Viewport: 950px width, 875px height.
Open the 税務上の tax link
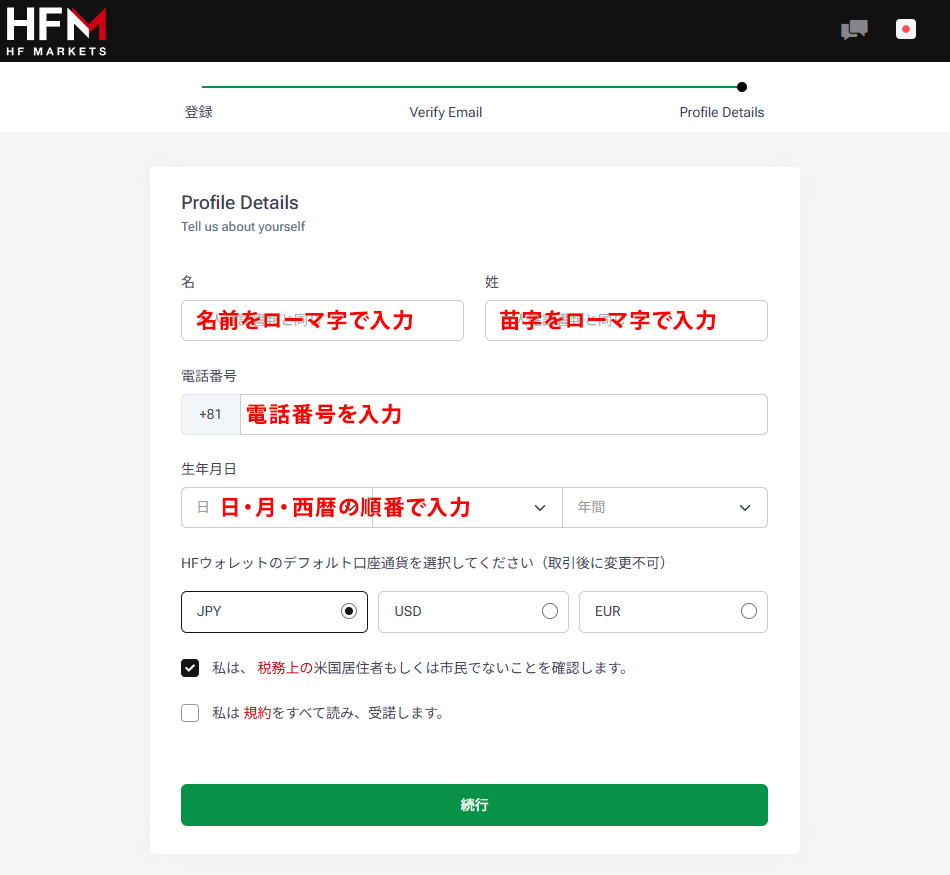click(x=285, y=668)
